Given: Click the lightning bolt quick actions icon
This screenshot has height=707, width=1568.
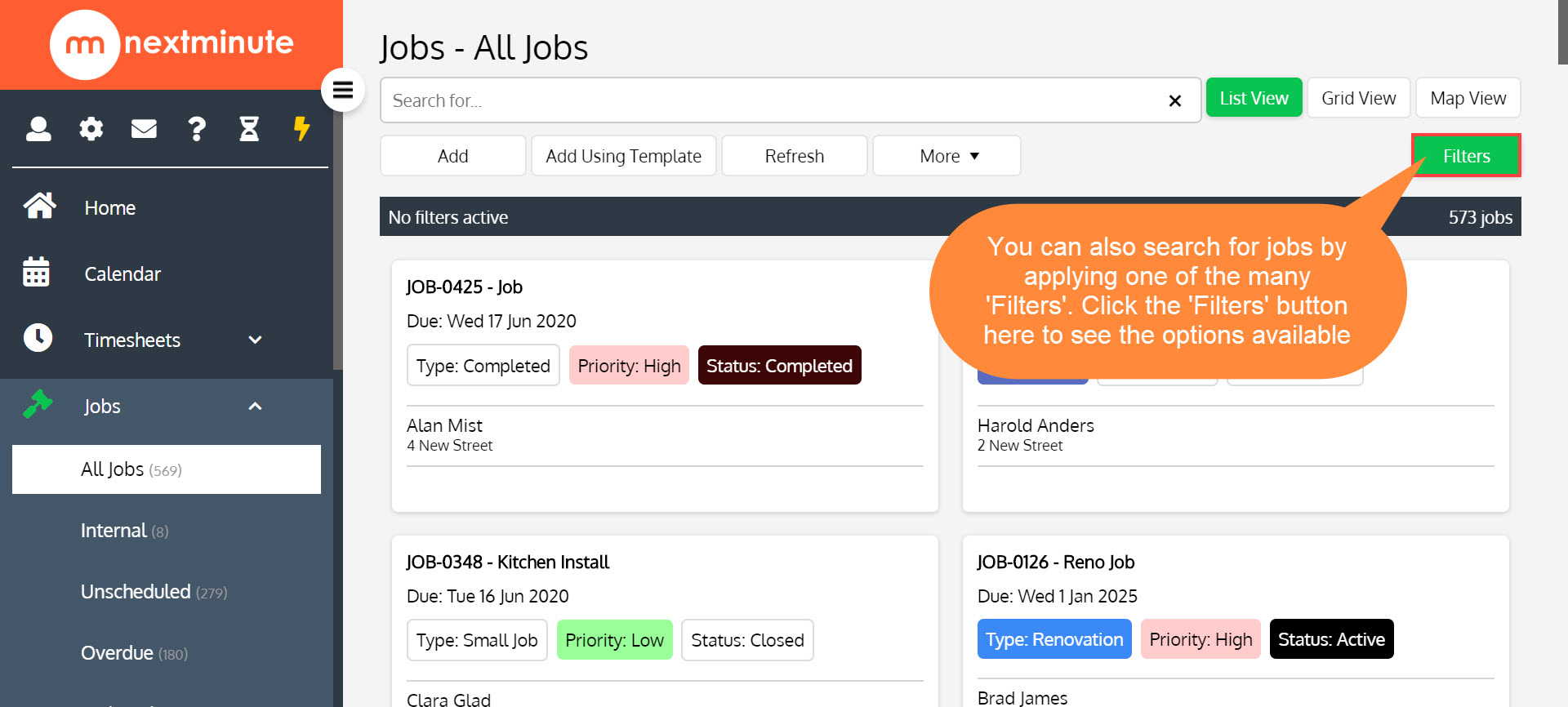Looking at the screenshot, I should [x=301, y=128].
